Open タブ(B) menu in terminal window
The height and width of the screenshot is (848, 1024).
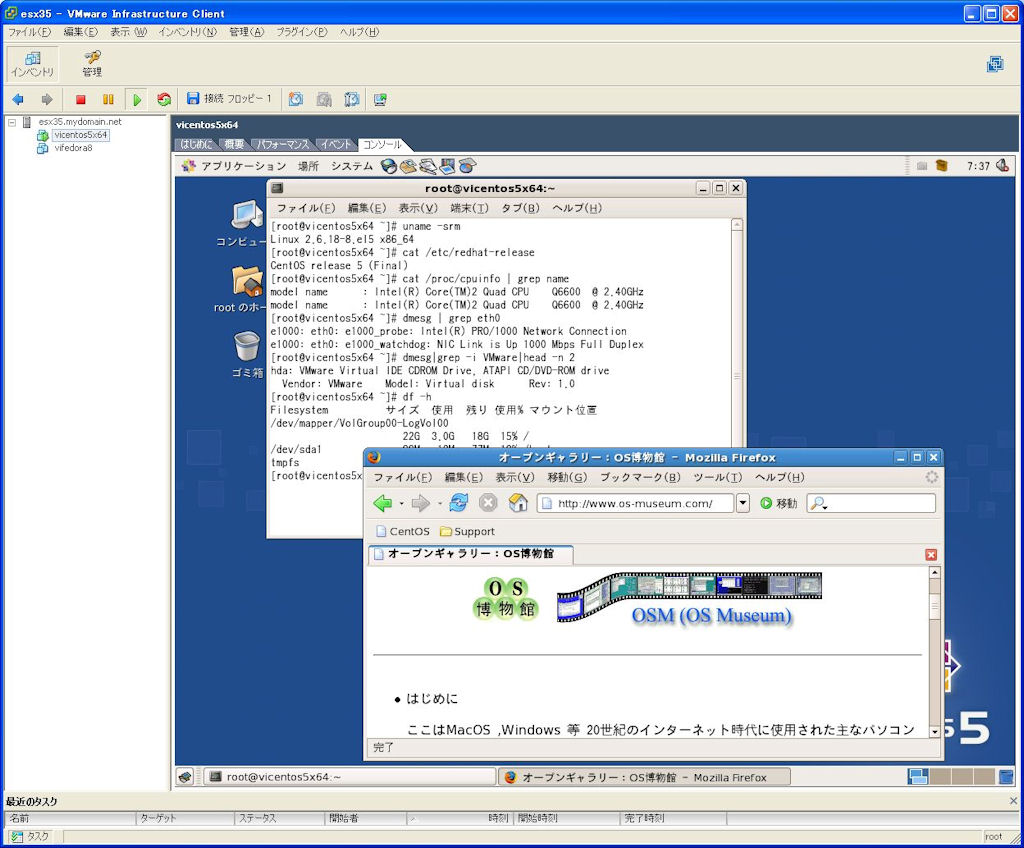click(x=520, y=208)
